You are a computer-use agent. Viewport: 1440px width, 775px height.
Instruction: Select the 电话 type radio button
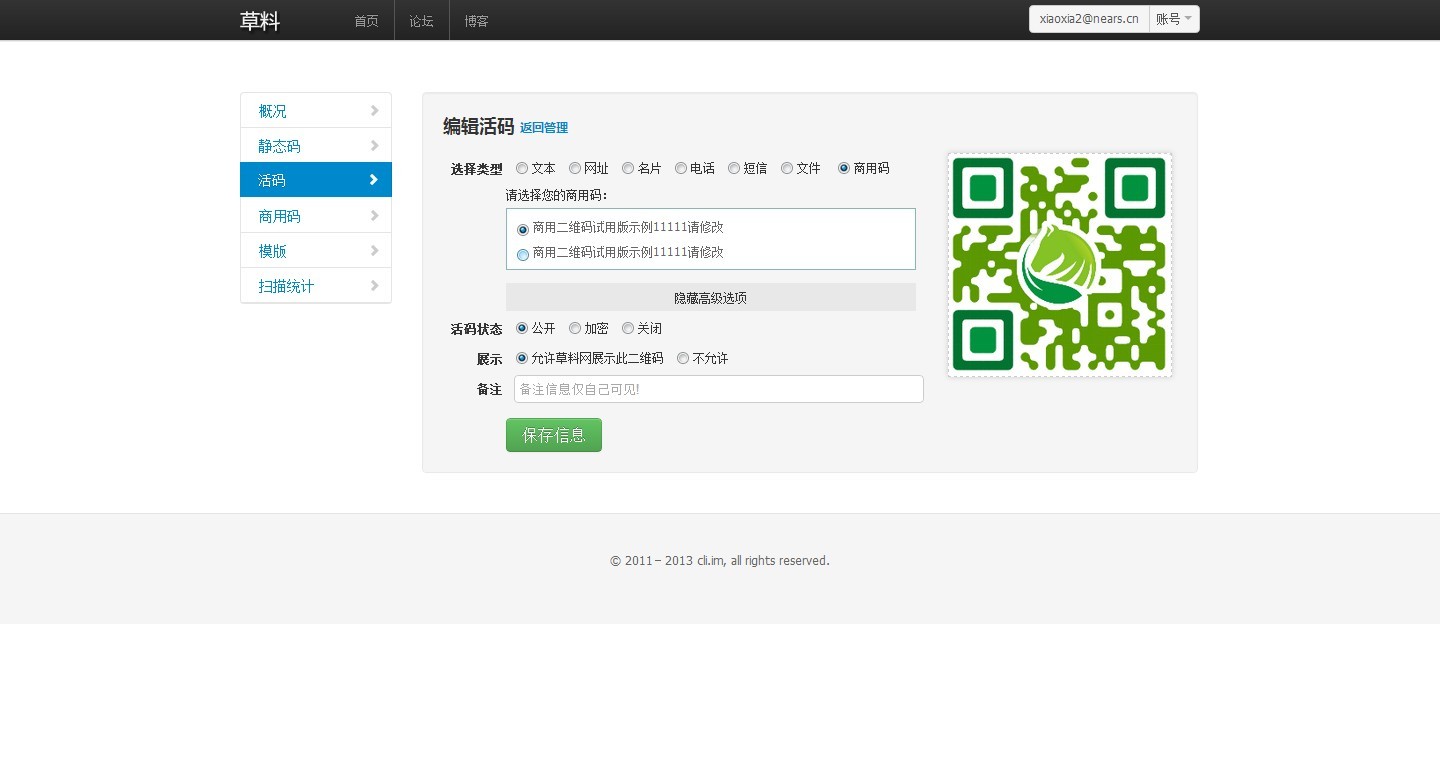pos(681,168)
